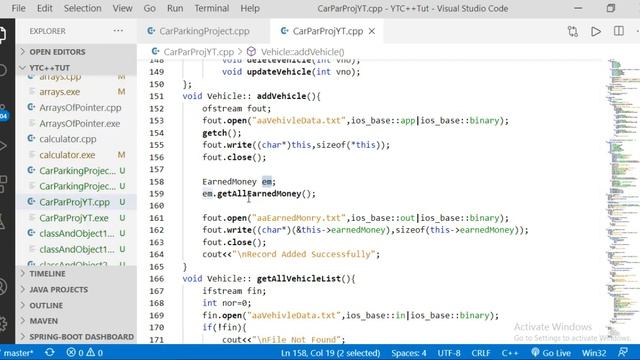640x360 pixels.
Task: Click the Open Changes compare icon
Action: click(573, 31)
